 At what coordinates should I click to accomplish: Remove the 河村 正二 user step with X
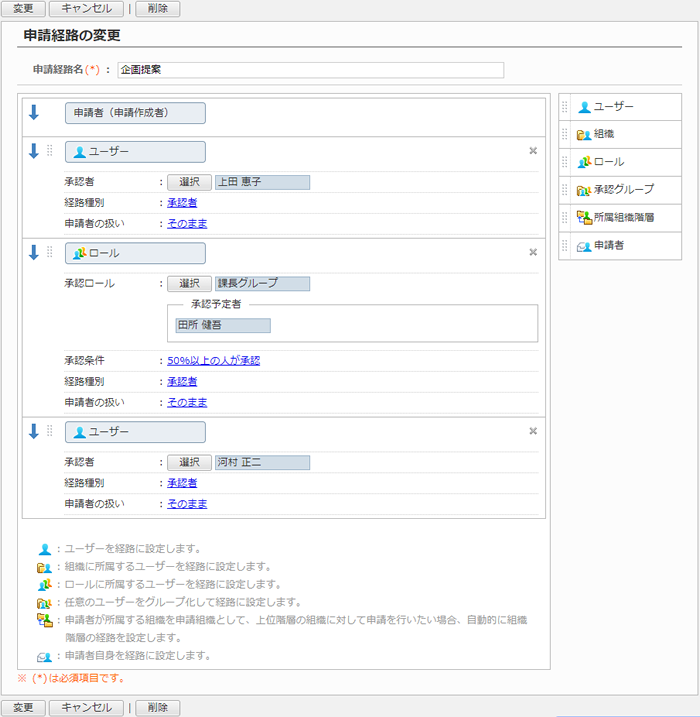533,431
